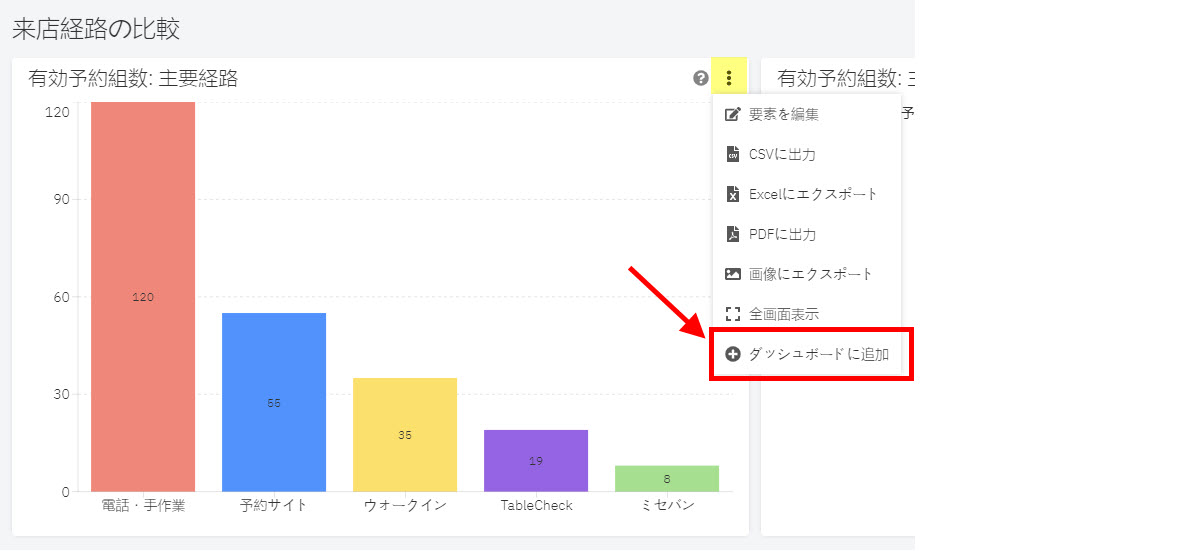This screenshot has height=551, width=1201.
Task: Click the image icon beside 画像にエクスポート
Action: pyautogui.click(x=732, y=274)
